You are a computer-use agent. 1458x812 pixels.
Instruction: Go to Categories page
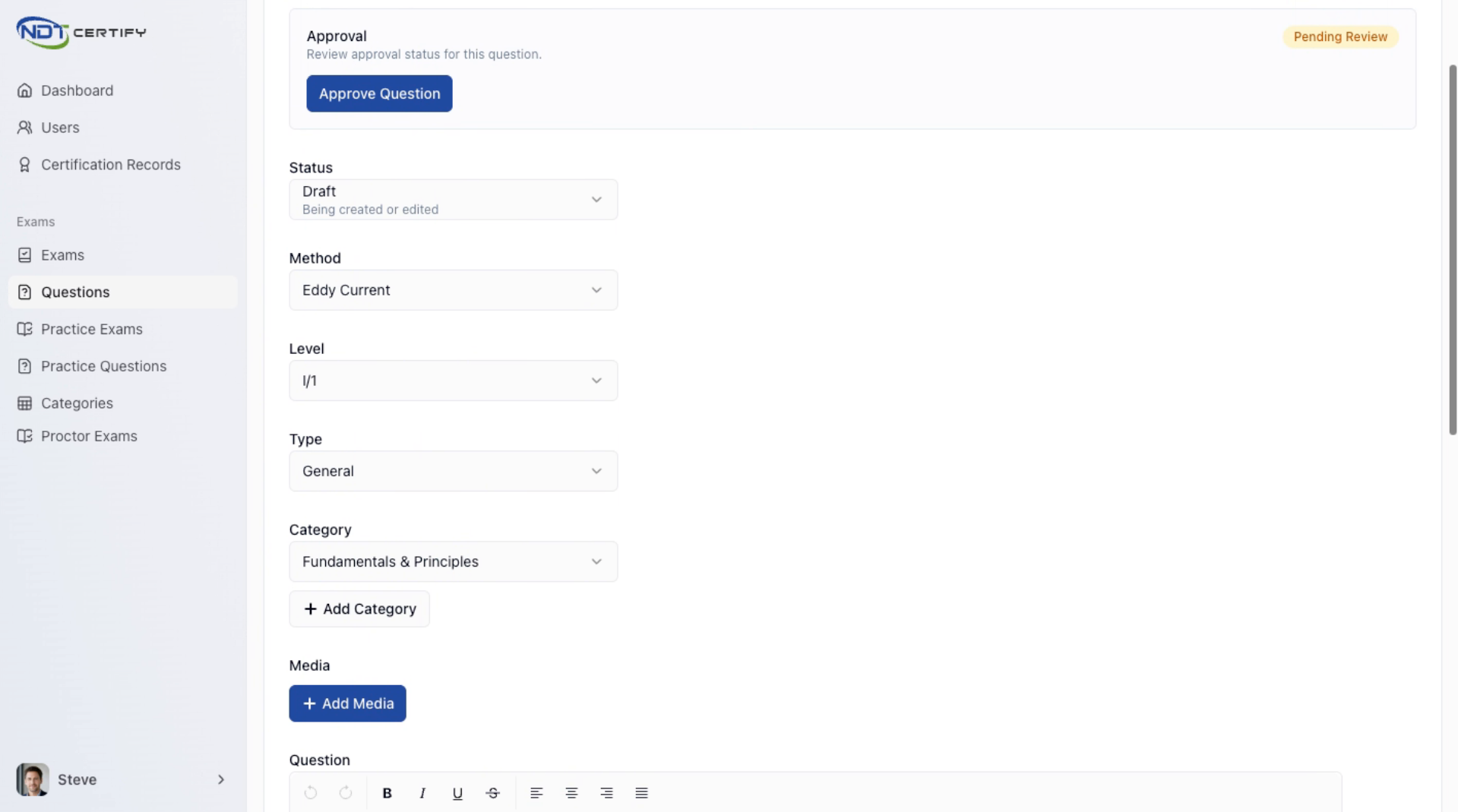click(122, 403)
